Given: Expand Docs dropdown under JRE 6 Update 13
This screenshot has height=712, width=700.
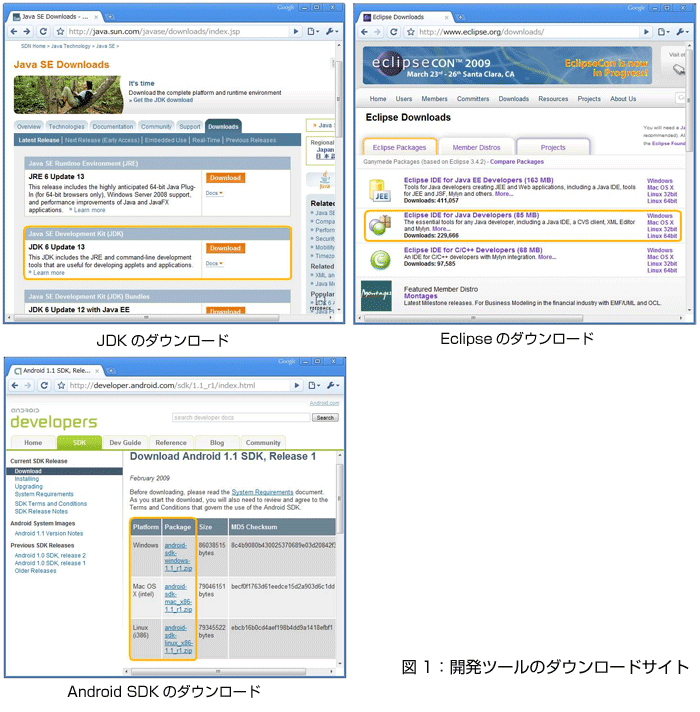Looking at the screenshot, I should pyautogui.click(x=214, y=193).
